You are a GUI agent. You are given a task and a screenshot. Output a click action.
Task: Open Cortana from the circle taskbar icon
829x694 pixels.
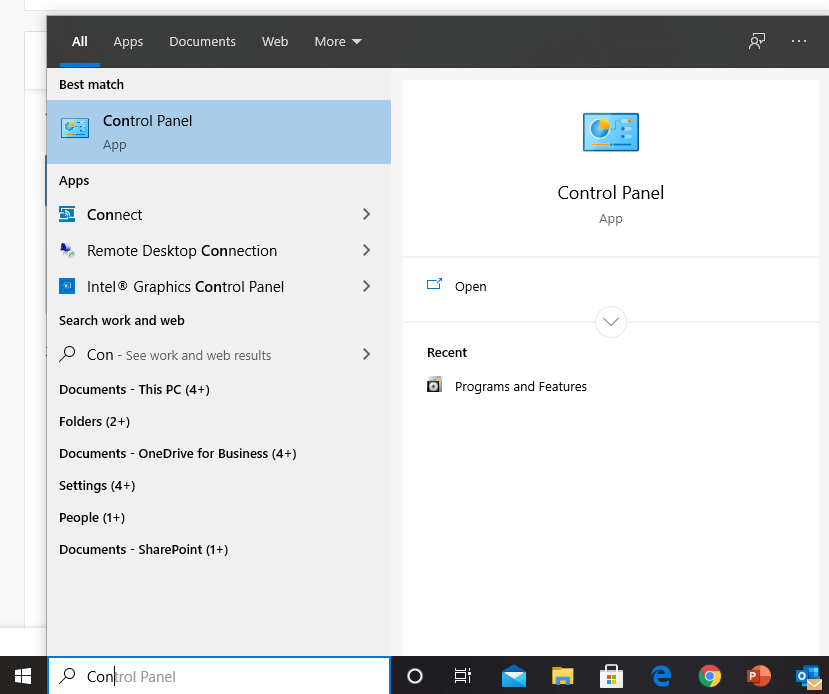pos(415,676)
